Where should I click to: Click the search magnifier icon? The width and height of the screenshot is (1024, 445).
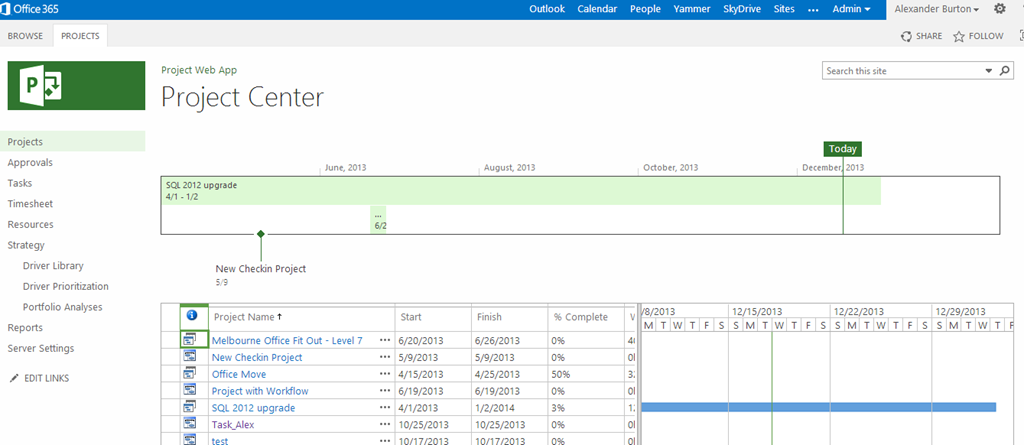point(1005,71)
